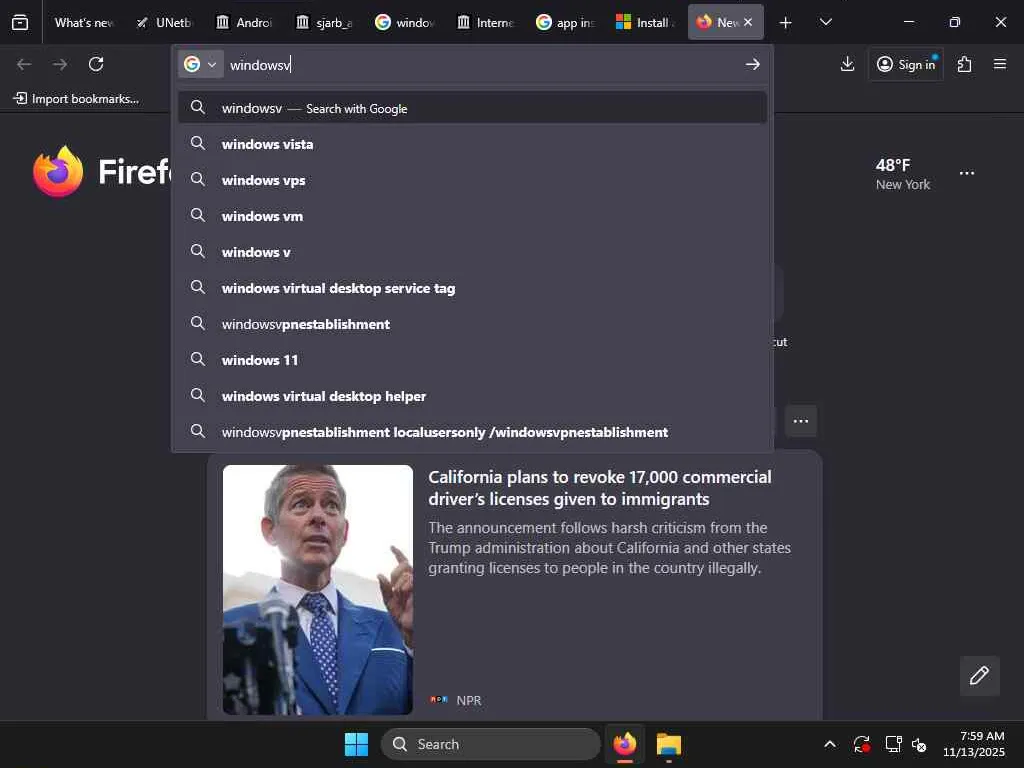Click Import bookmarks link
Screen dimensions: 1024x768
76,99
